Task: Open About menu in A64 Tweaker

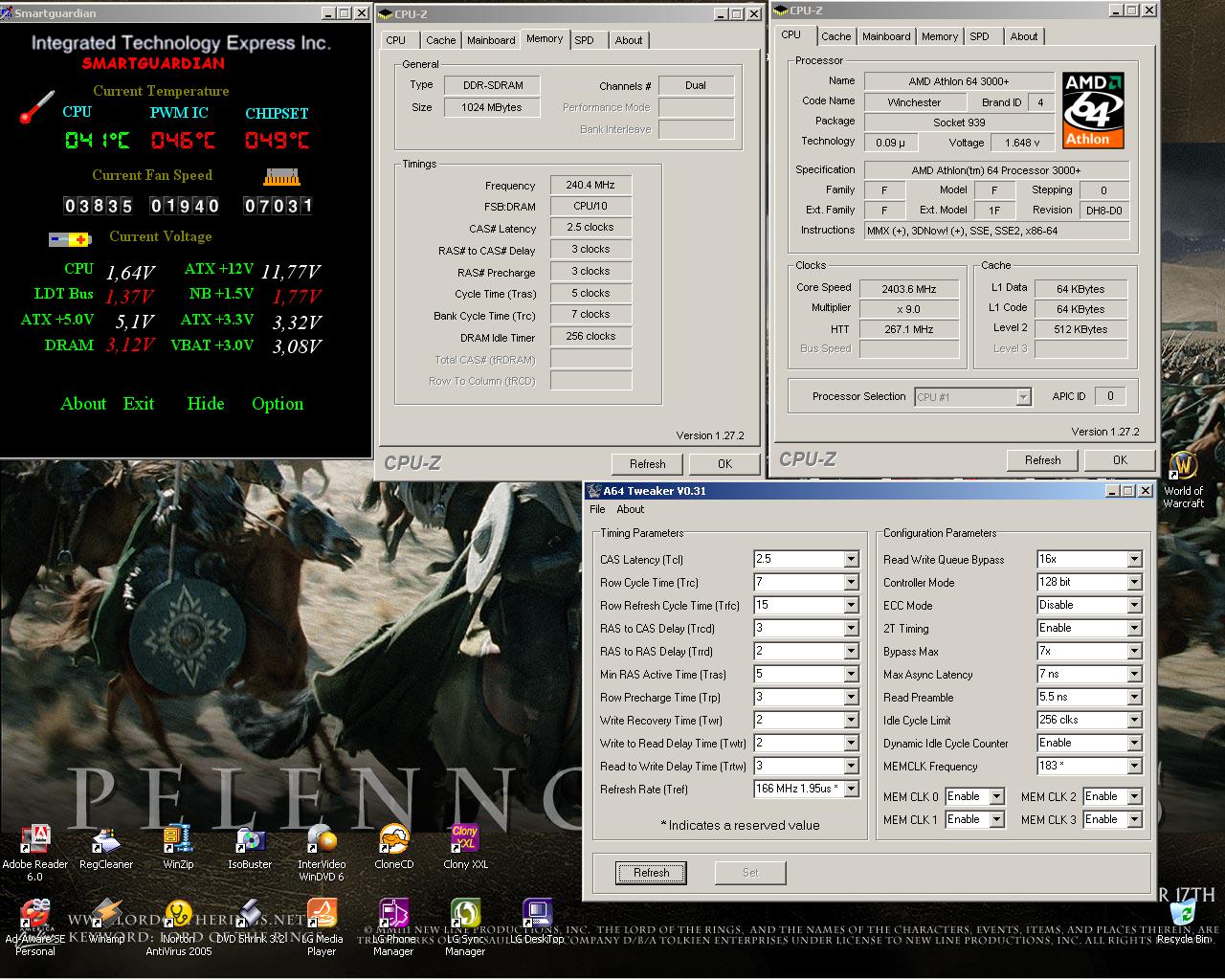Action: (630, 509)
